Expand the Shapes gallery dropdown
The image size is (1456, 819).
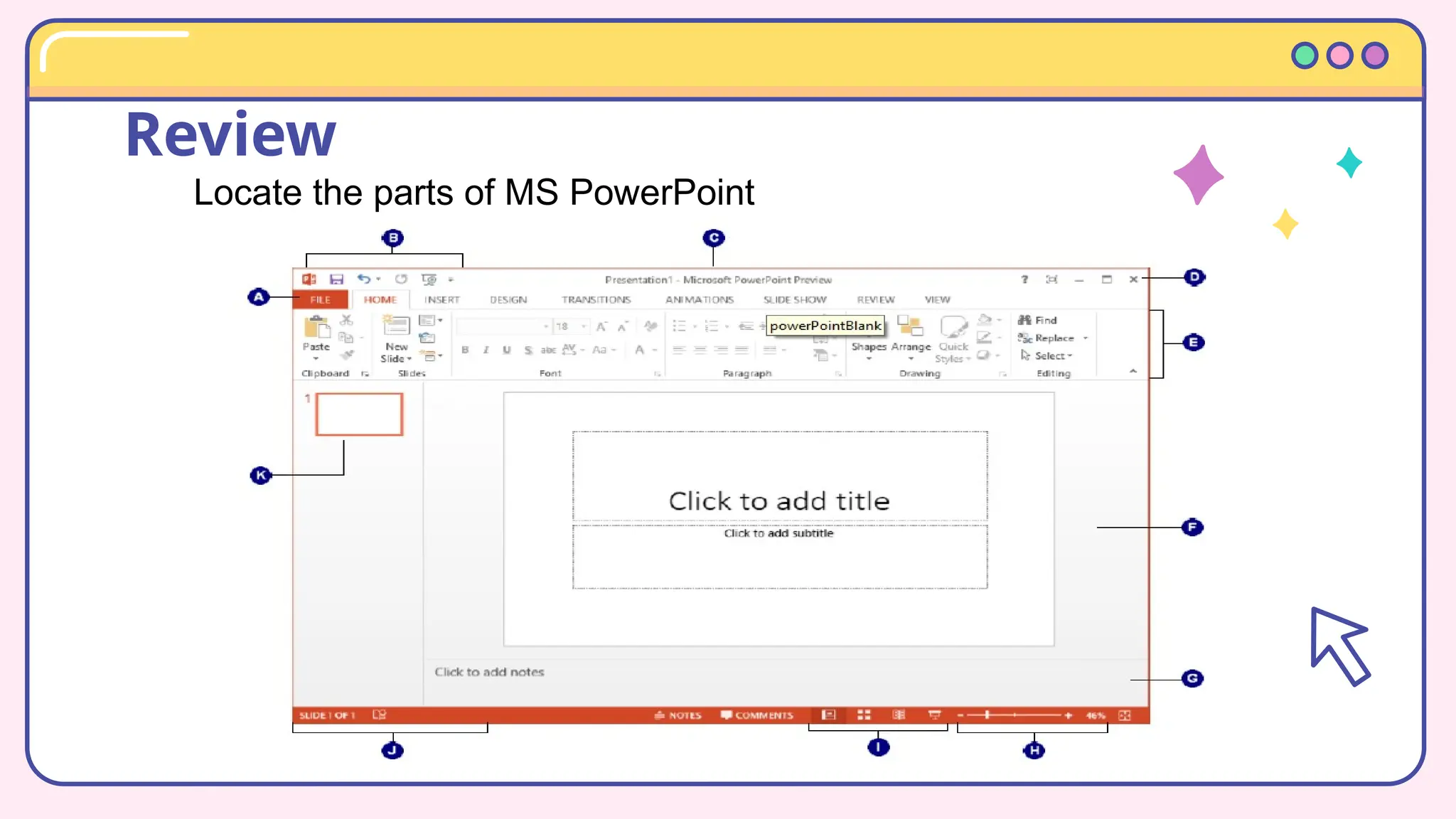[x=869, y=358]
